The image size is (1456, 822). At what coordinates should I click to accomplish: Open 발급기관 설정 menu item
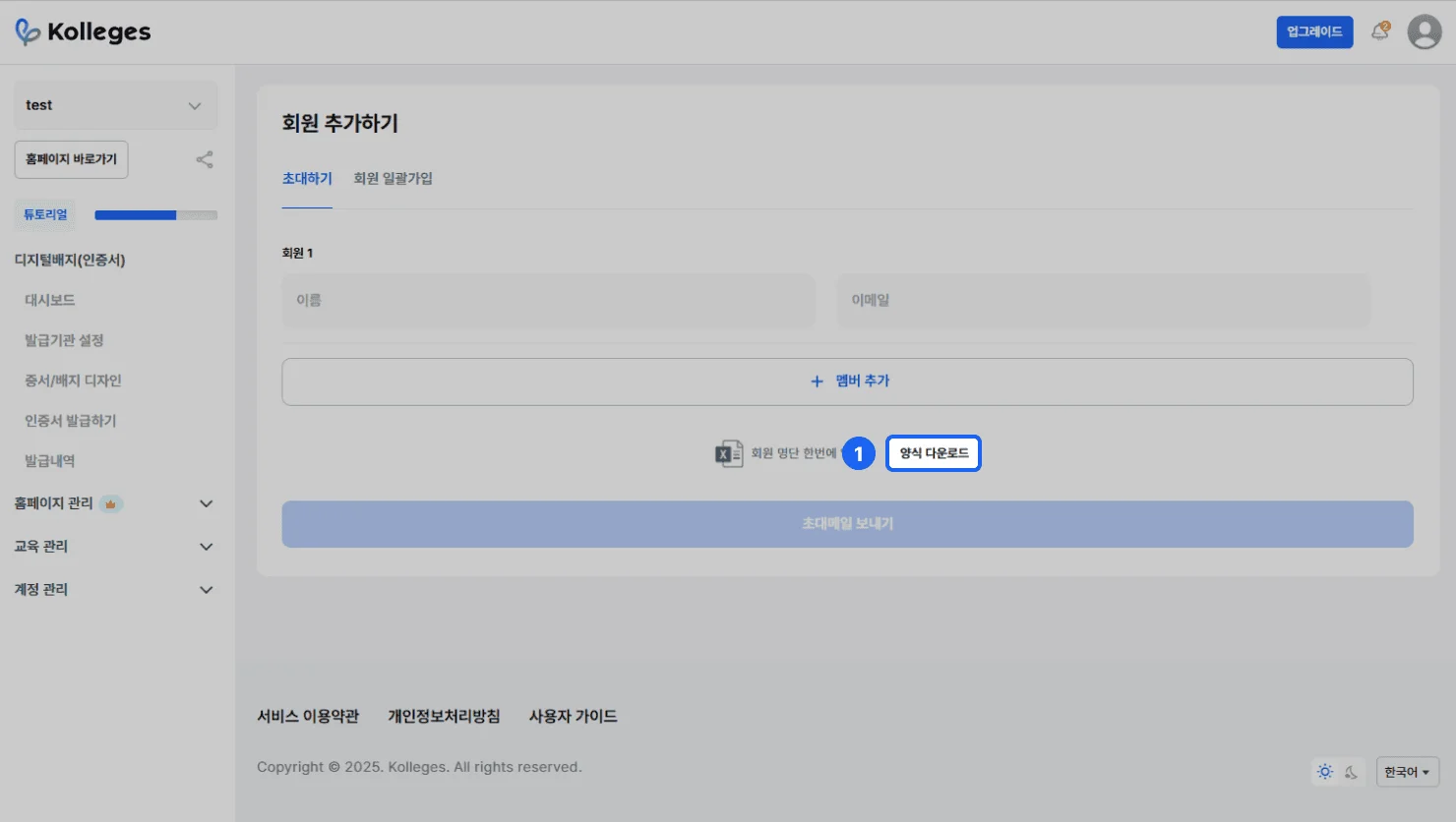[64, 340]
